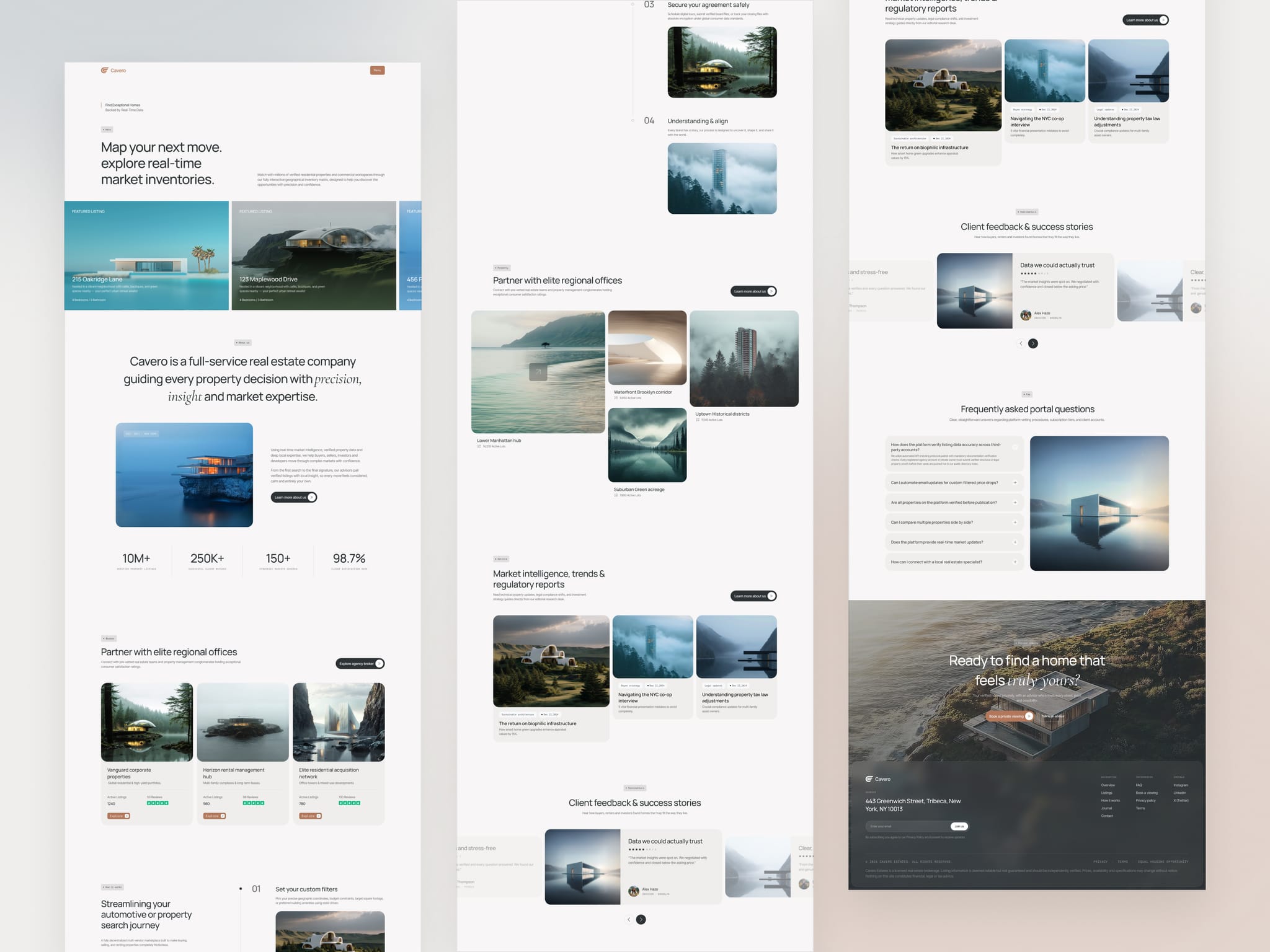Open the Menu button in the header

377,71
